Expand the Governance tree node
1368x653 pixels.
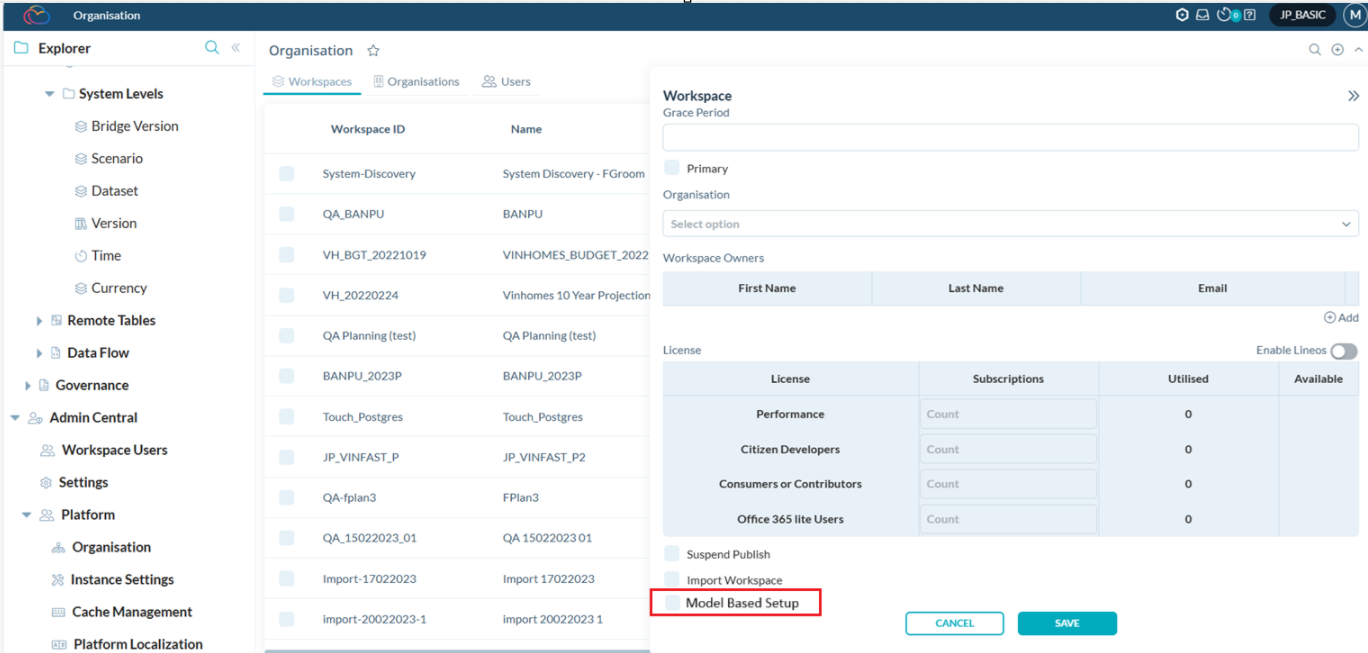(28, 386)
